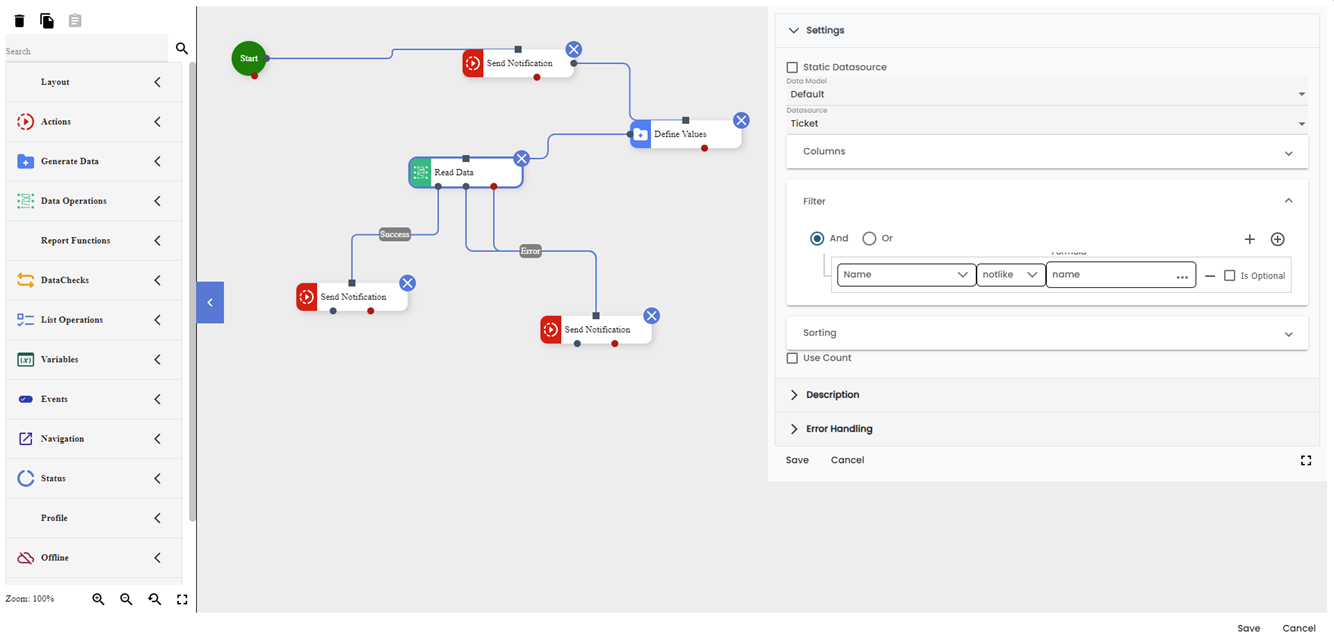This screenshot has width=1334, height=644.
Task: Zoom in using the magnifier plus icon
Action: pyautogui.click(x=97, y=598)
